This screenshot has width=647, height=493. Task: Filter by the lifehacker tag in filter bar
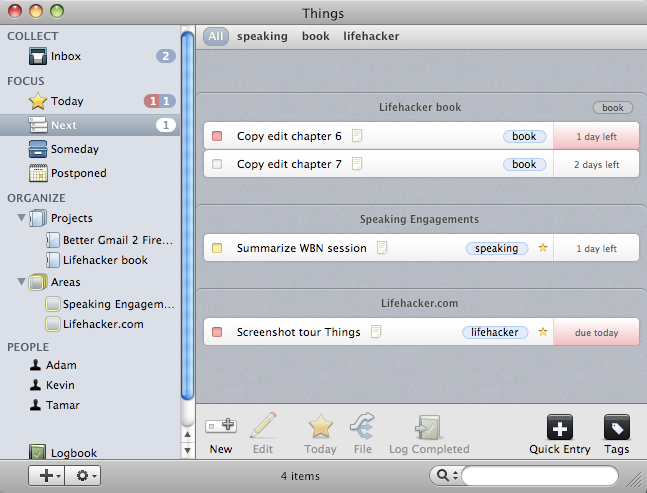click(x=371, y=36)
